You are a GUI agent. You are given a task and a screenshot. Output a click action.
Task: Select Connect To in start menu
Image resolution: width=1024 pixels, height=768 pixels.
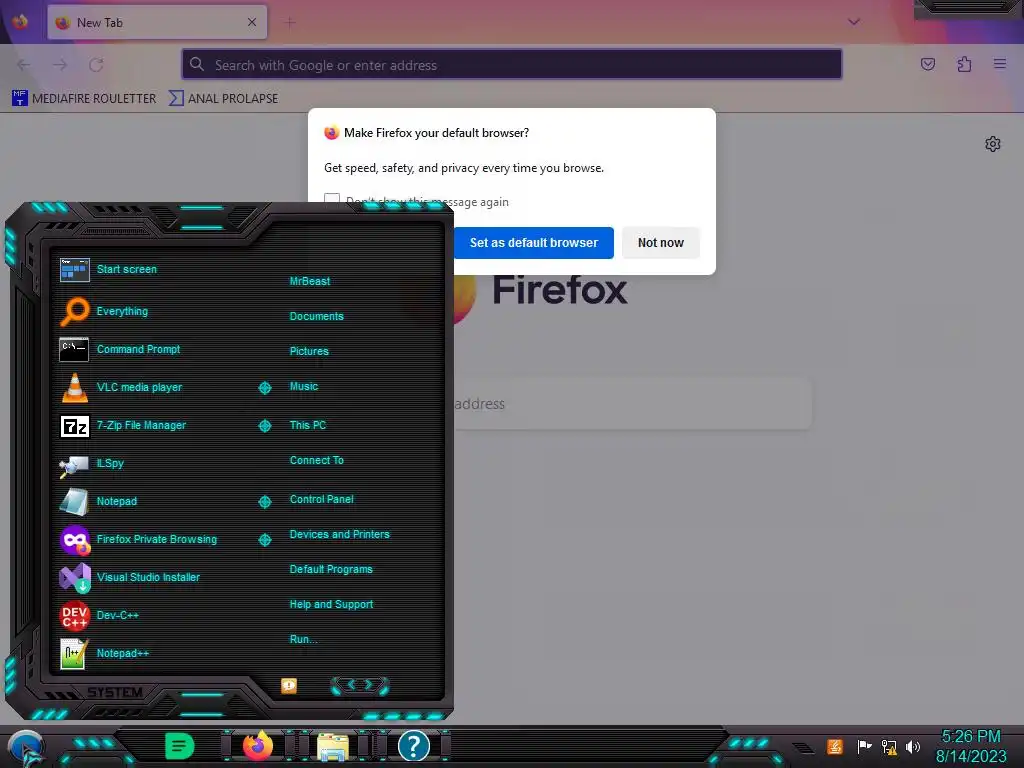coord(316,460)
